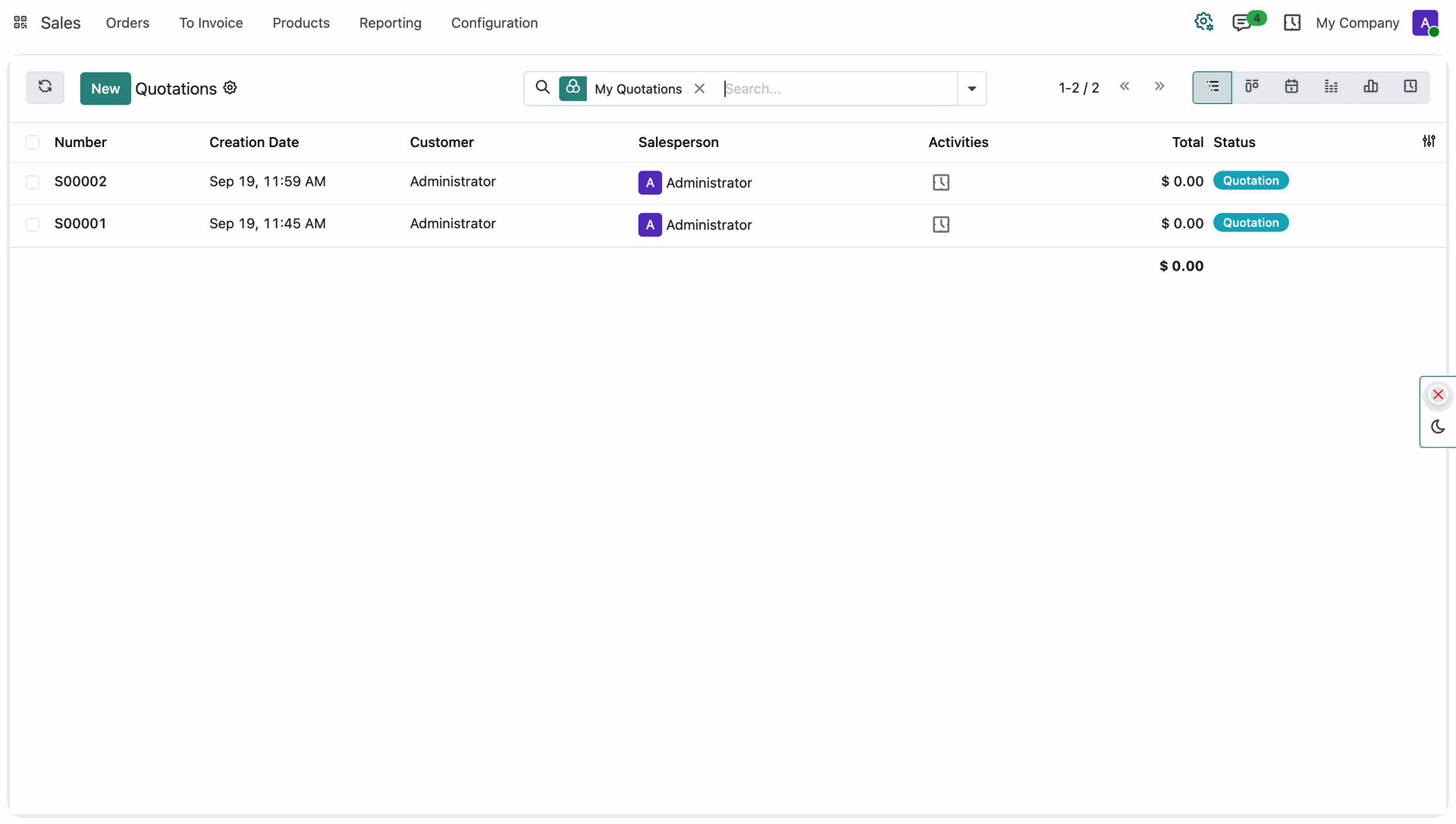This screenshot has width=1456, height=824.
Task: Check the S00001 row checkbox
Action: (x=33, y=225)
